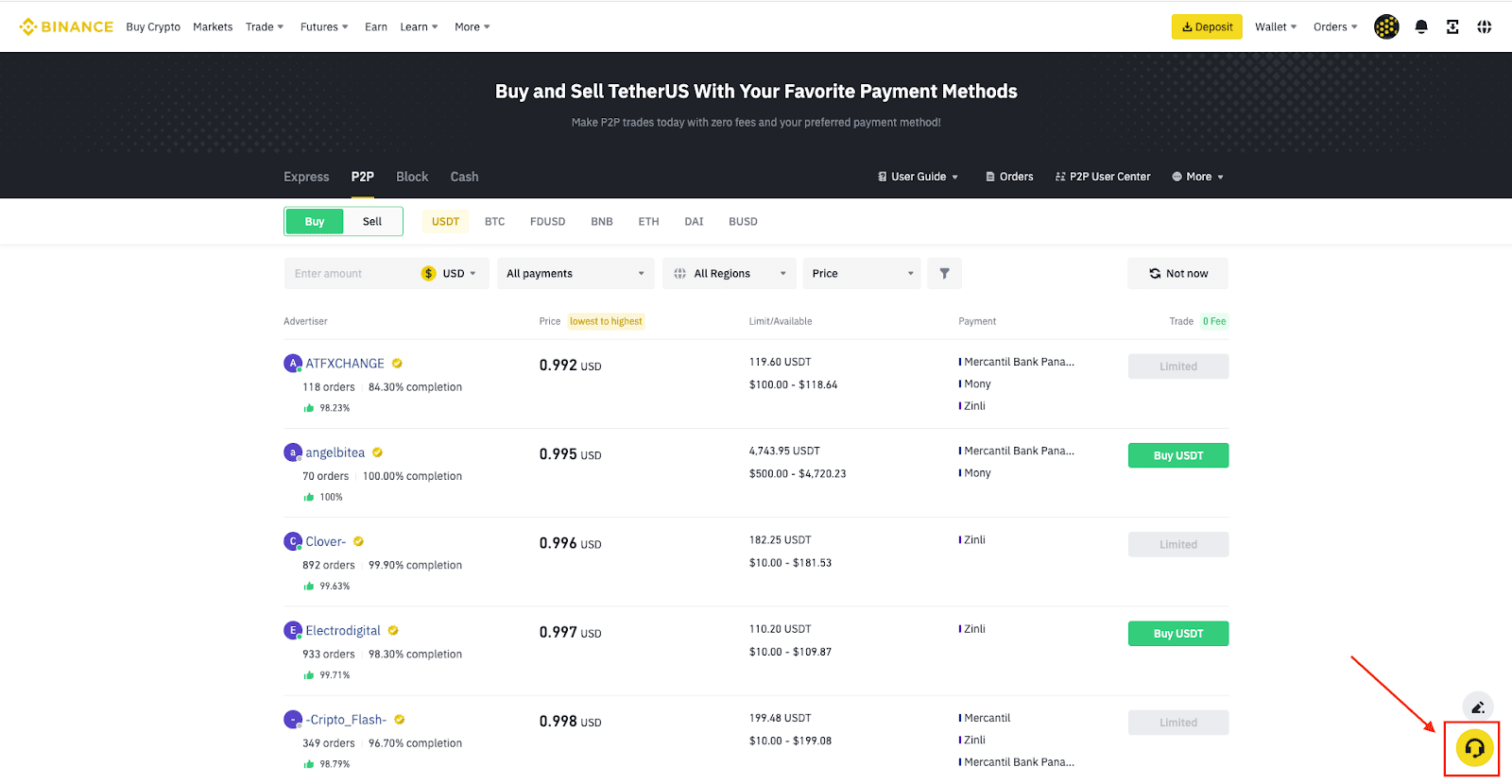Viewport: 1512px width, 784px height.
Task: Click Buy USDT for Electrodigital
Action: click(1178, 634)
